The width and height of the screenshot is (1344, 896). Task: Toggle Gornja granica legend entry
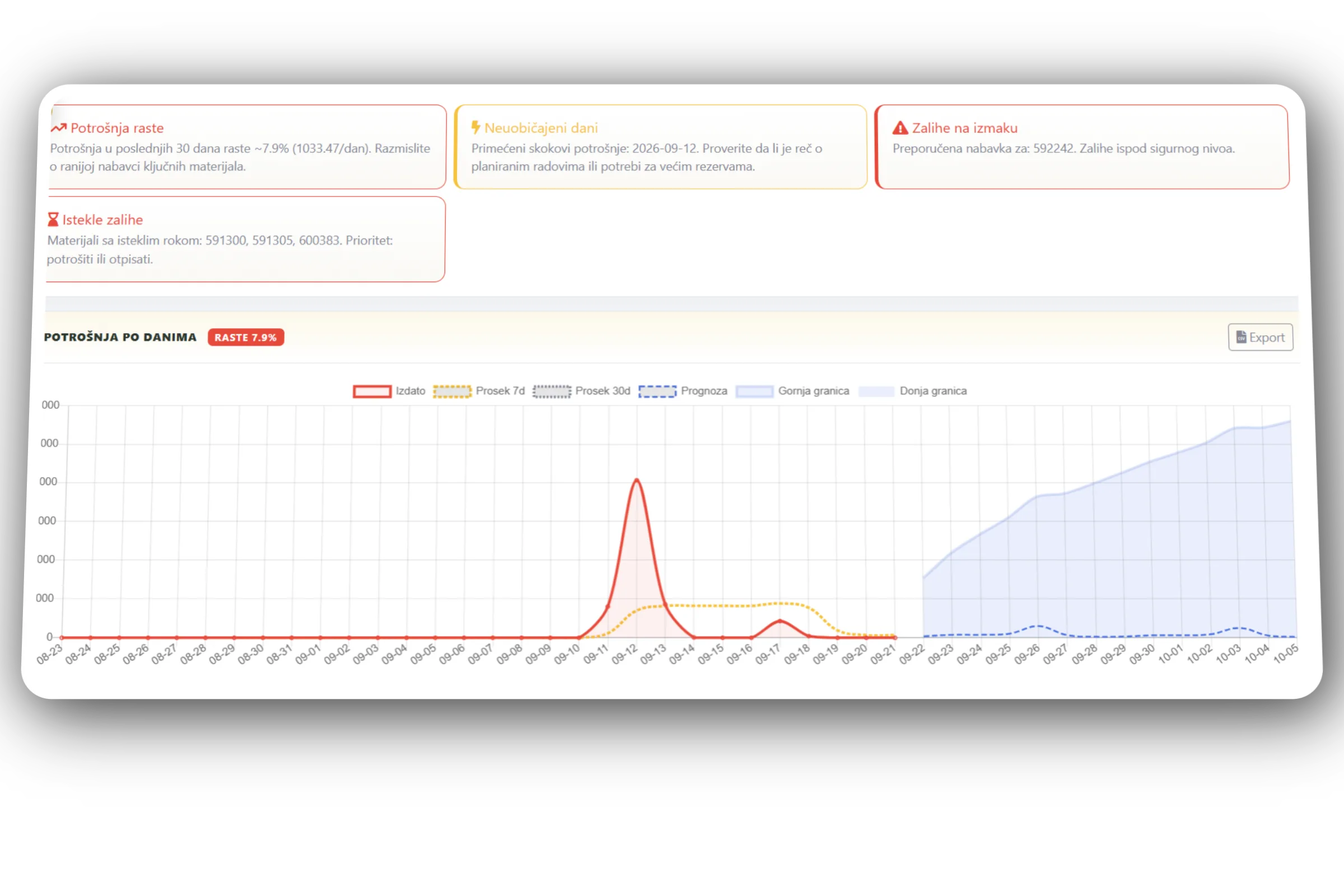click(x=792, y=391)
